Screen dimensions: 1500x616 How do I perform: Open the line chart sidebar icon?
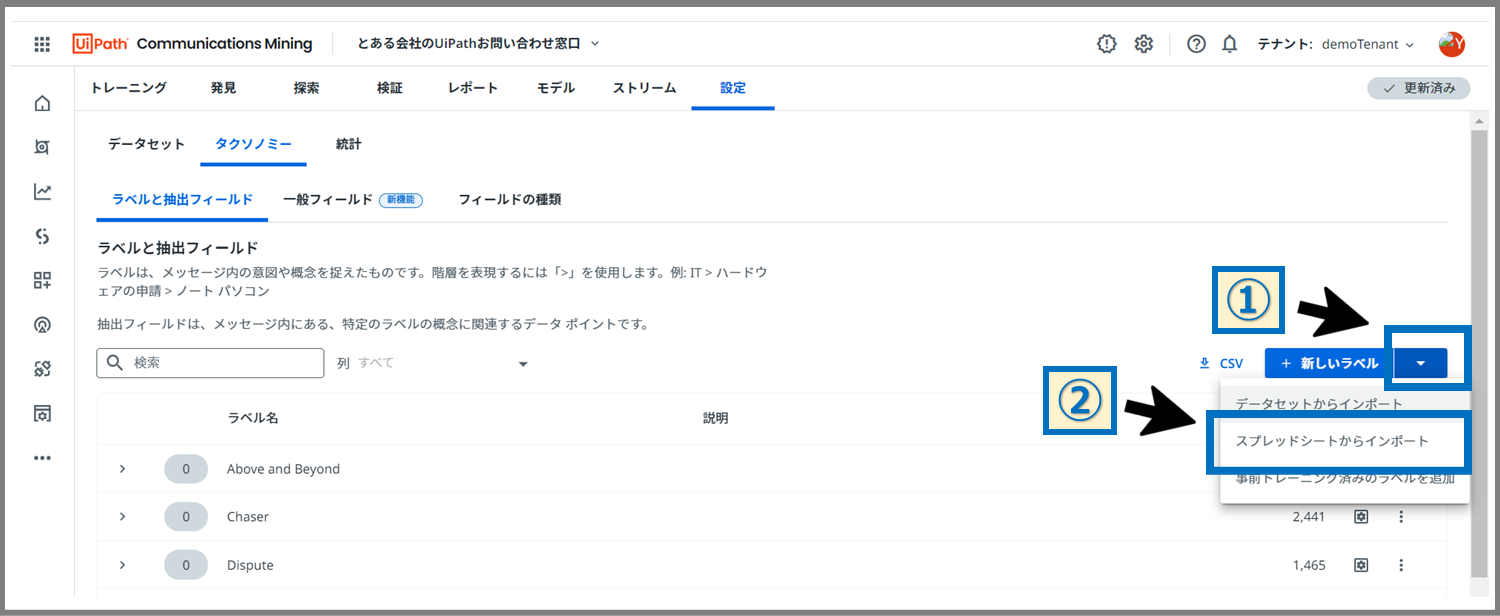click(42, 191)
